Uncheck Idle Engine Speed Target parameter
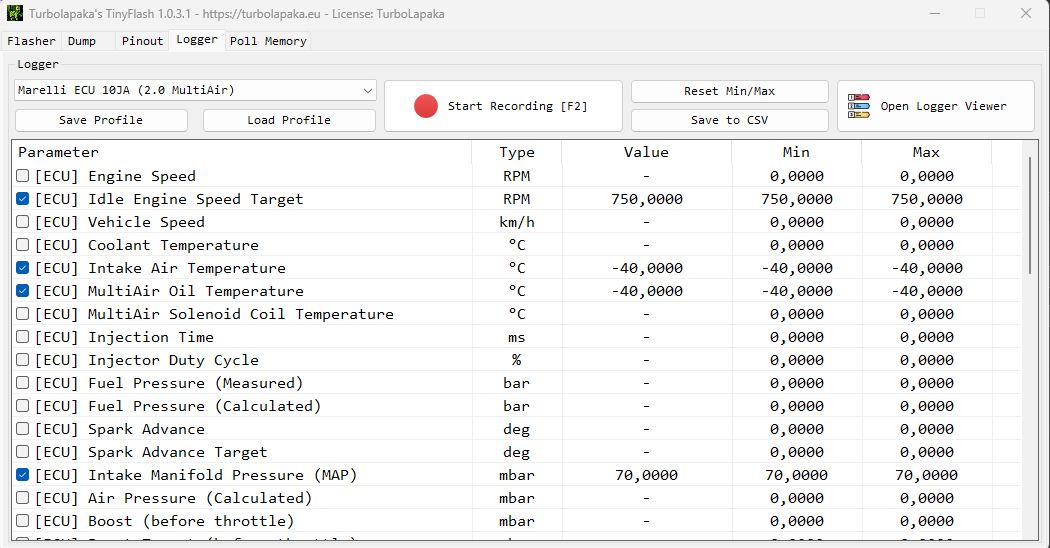Viewport: 1050px width, 548px height. pos(23,199)
